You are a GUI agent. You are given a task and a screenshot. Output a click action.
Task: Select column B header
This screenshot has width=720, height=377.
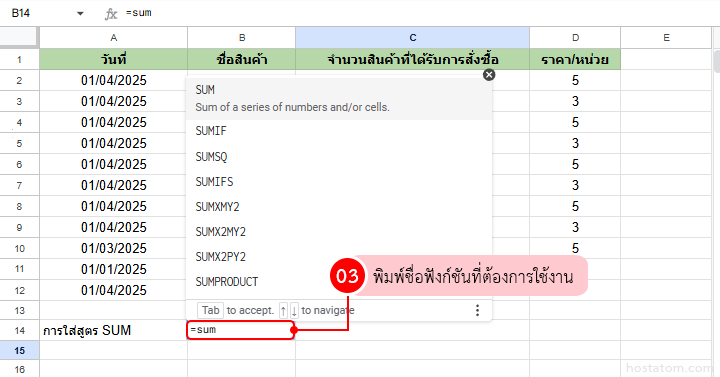tap(242, 38)
